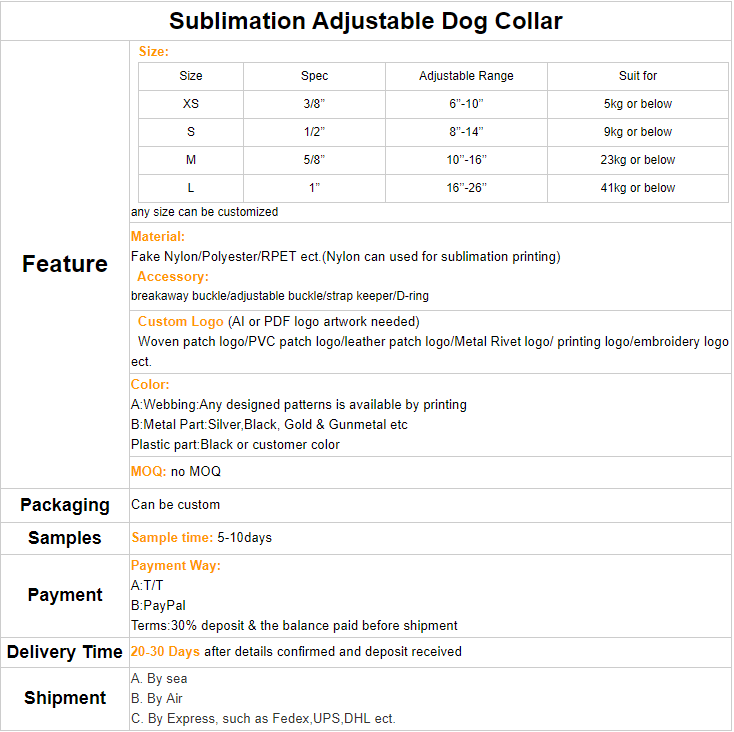Click the orange Accessory label
The image size is (734, 732).
173,277
